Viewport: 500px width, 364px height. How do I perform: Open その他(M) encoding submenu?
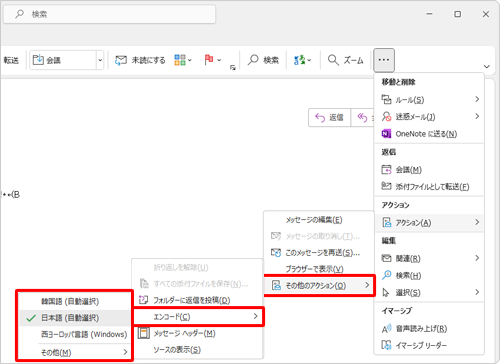75,352
